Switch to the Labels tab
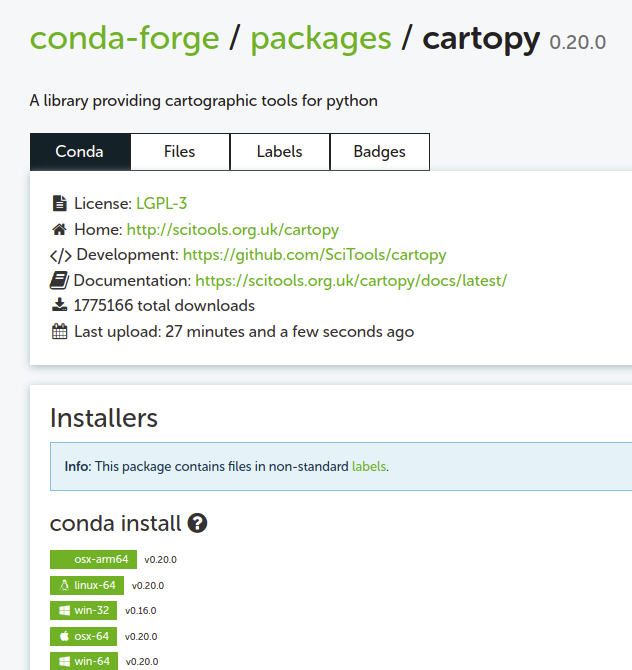 pos(280,152)
